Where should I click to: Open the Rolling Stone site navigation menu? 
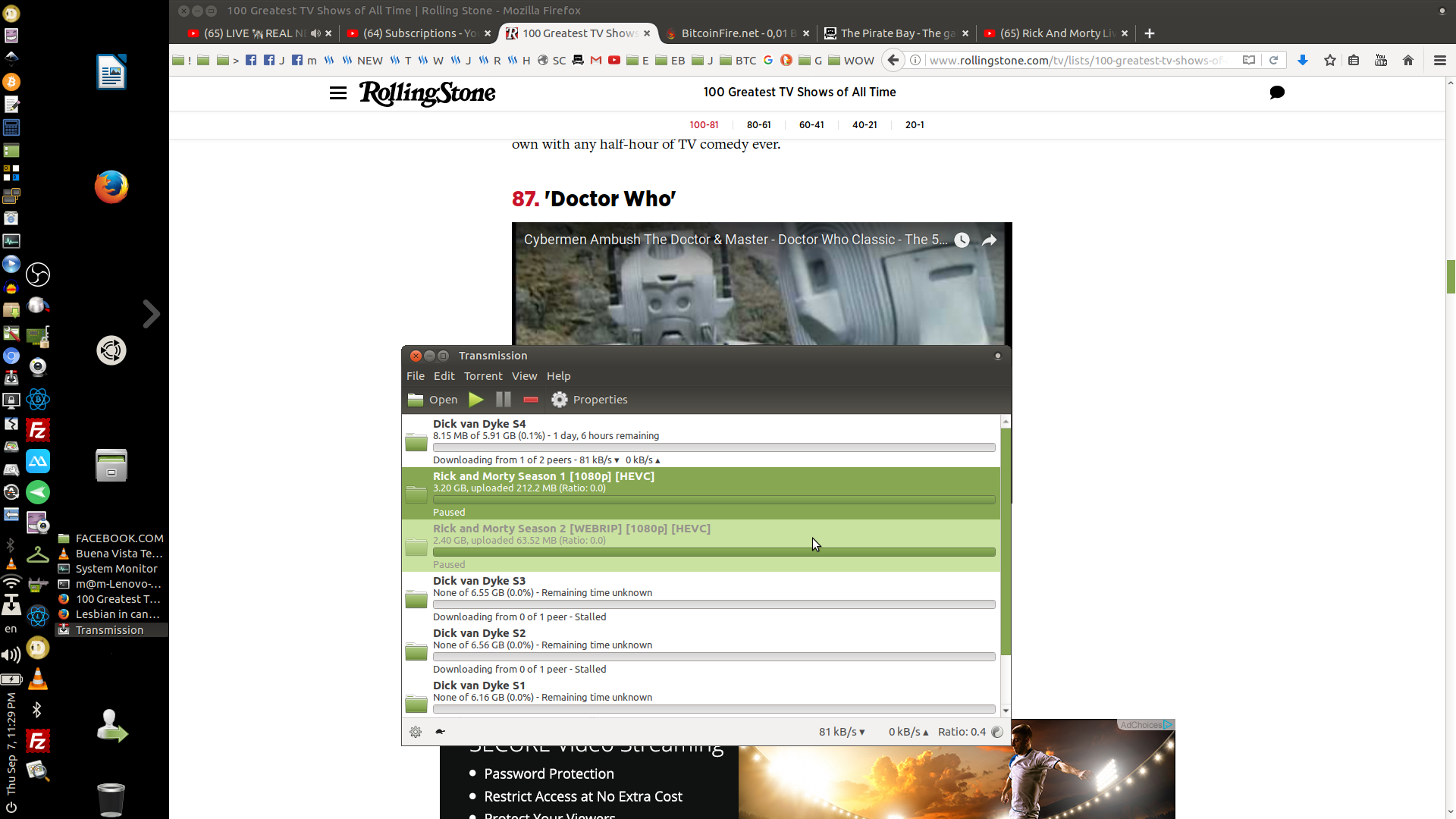[338, 93]
